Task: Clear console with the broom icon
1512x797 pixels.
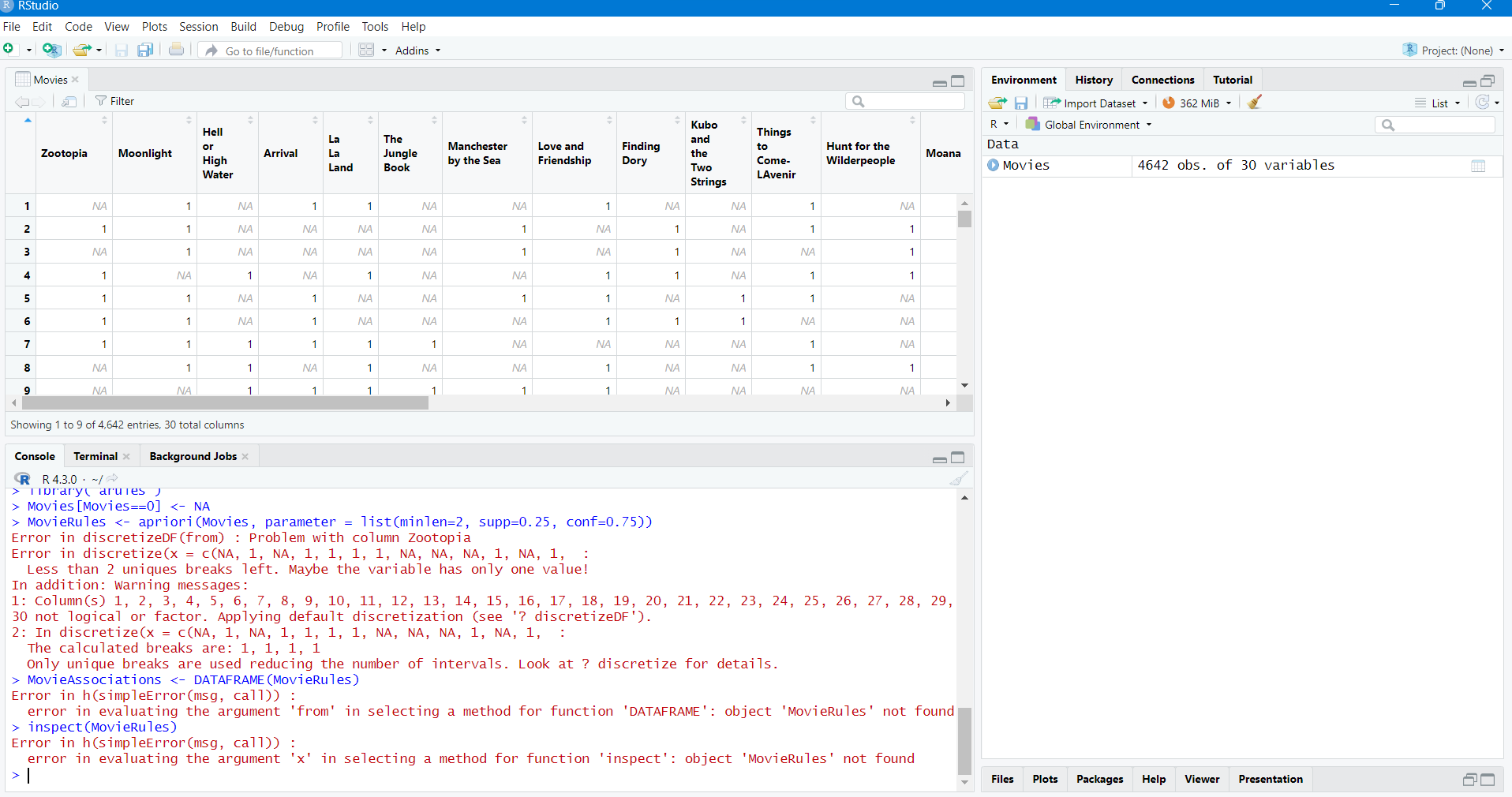Action: (x=958, y=479)
